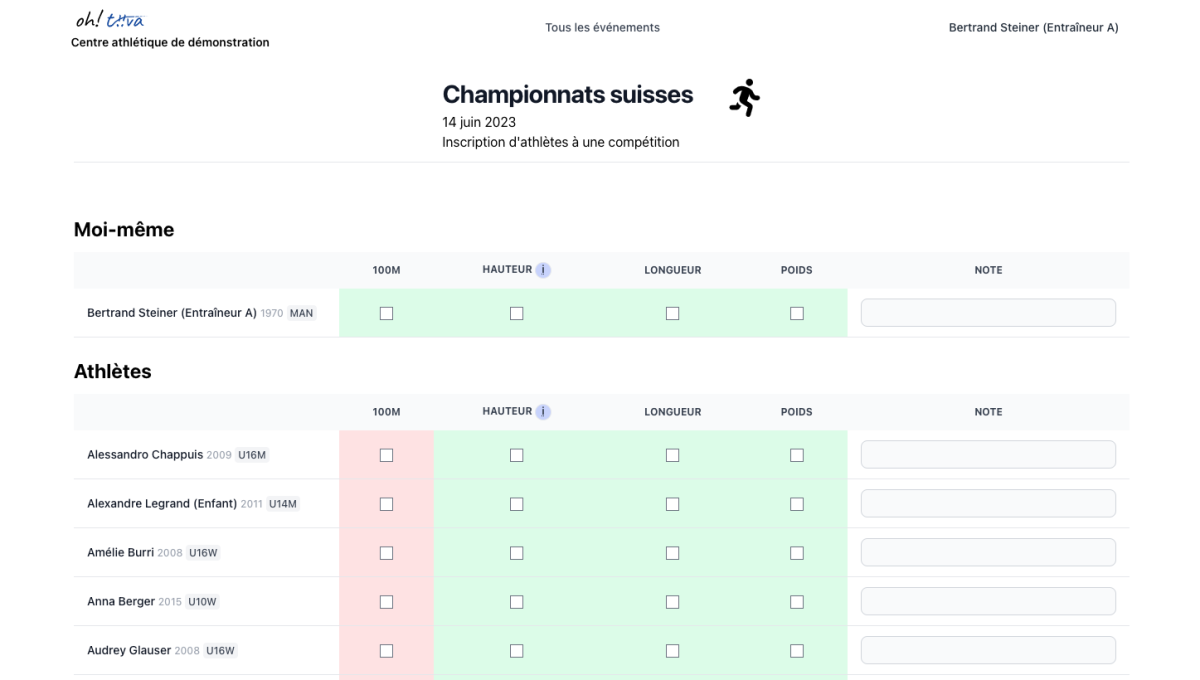Screen dimensions: 1200x680
Task: Click Centre athlétique de démonstration title
Action: tap(170, 43)
